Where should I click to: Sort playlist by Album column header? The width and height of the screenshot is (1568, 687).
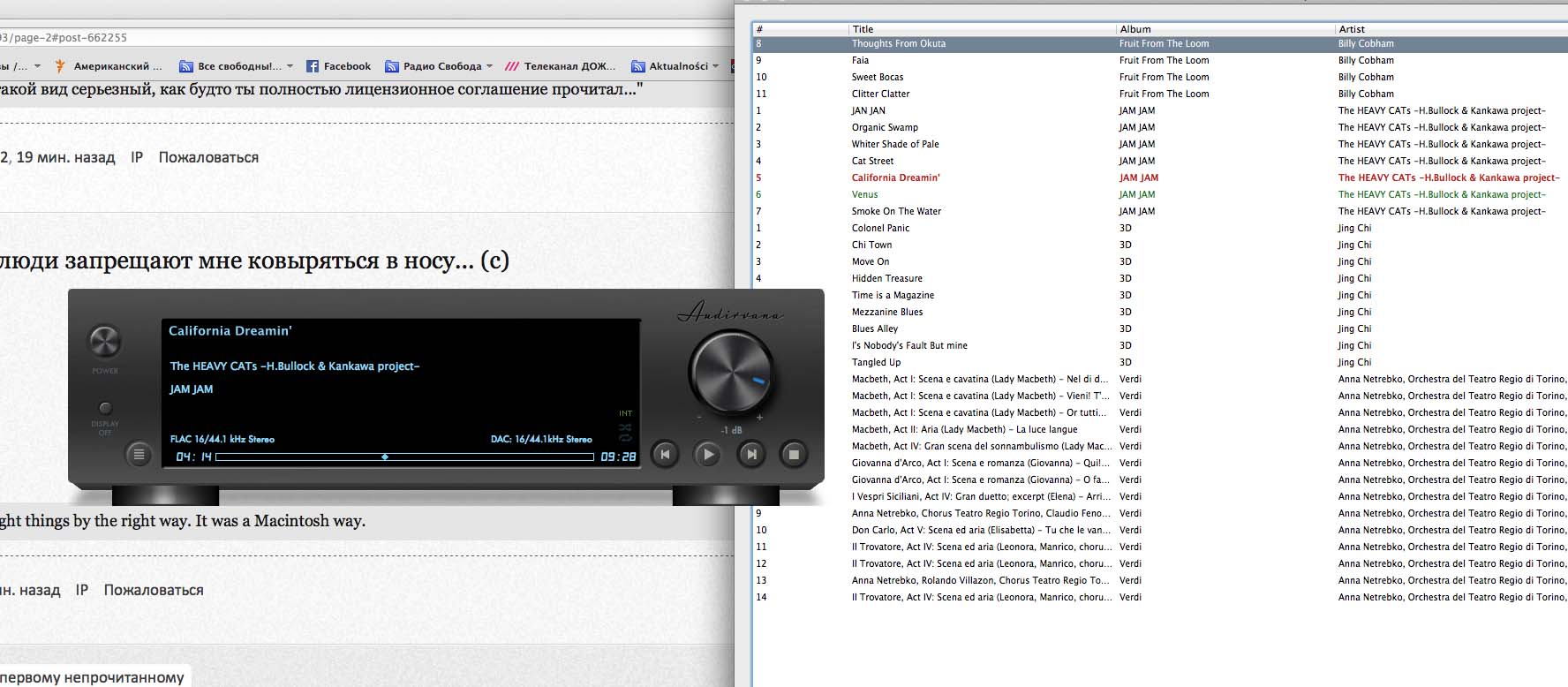tap(1225, 29)
